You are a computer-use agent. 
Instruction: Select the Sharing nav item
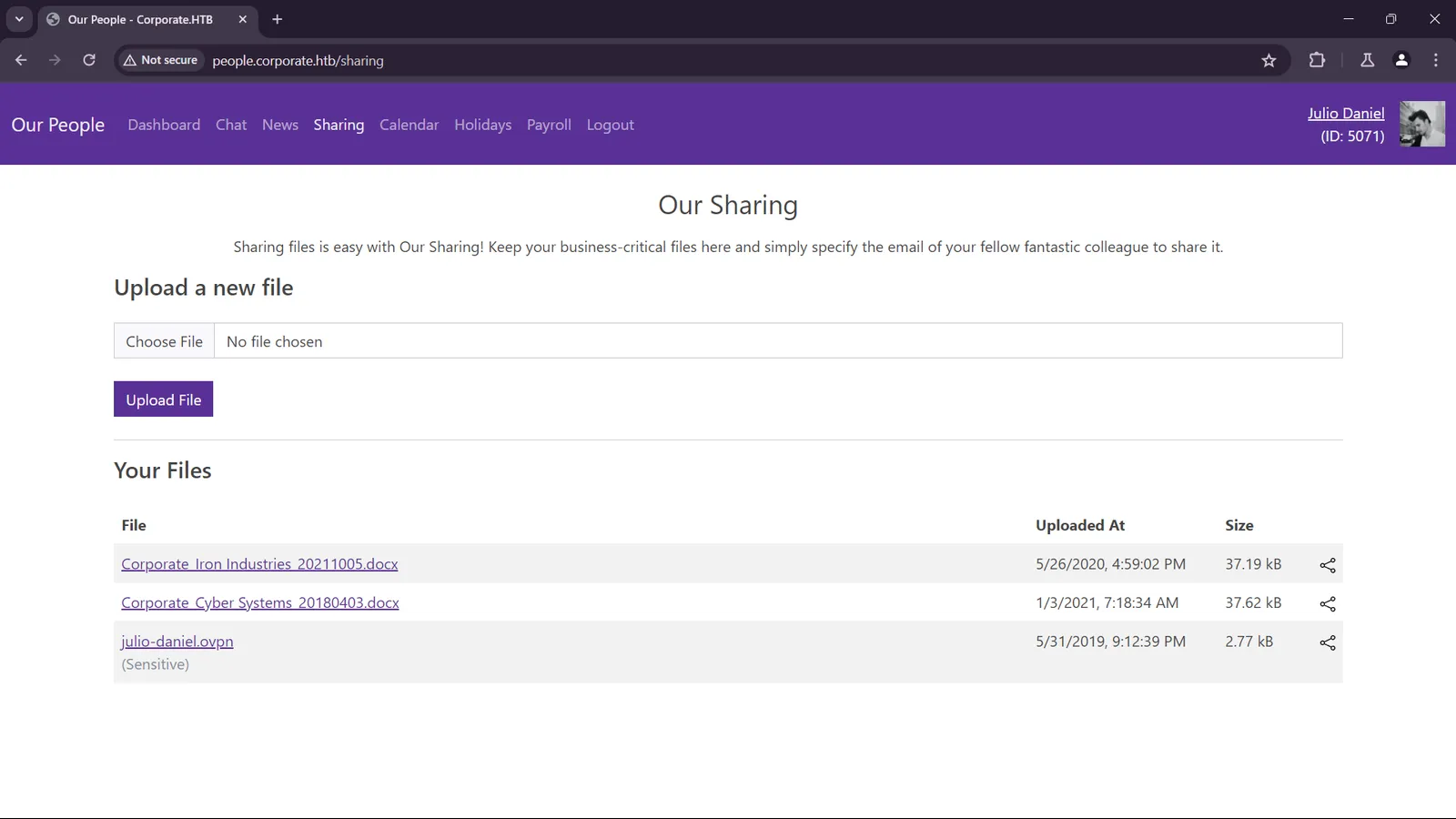point(339,125)
